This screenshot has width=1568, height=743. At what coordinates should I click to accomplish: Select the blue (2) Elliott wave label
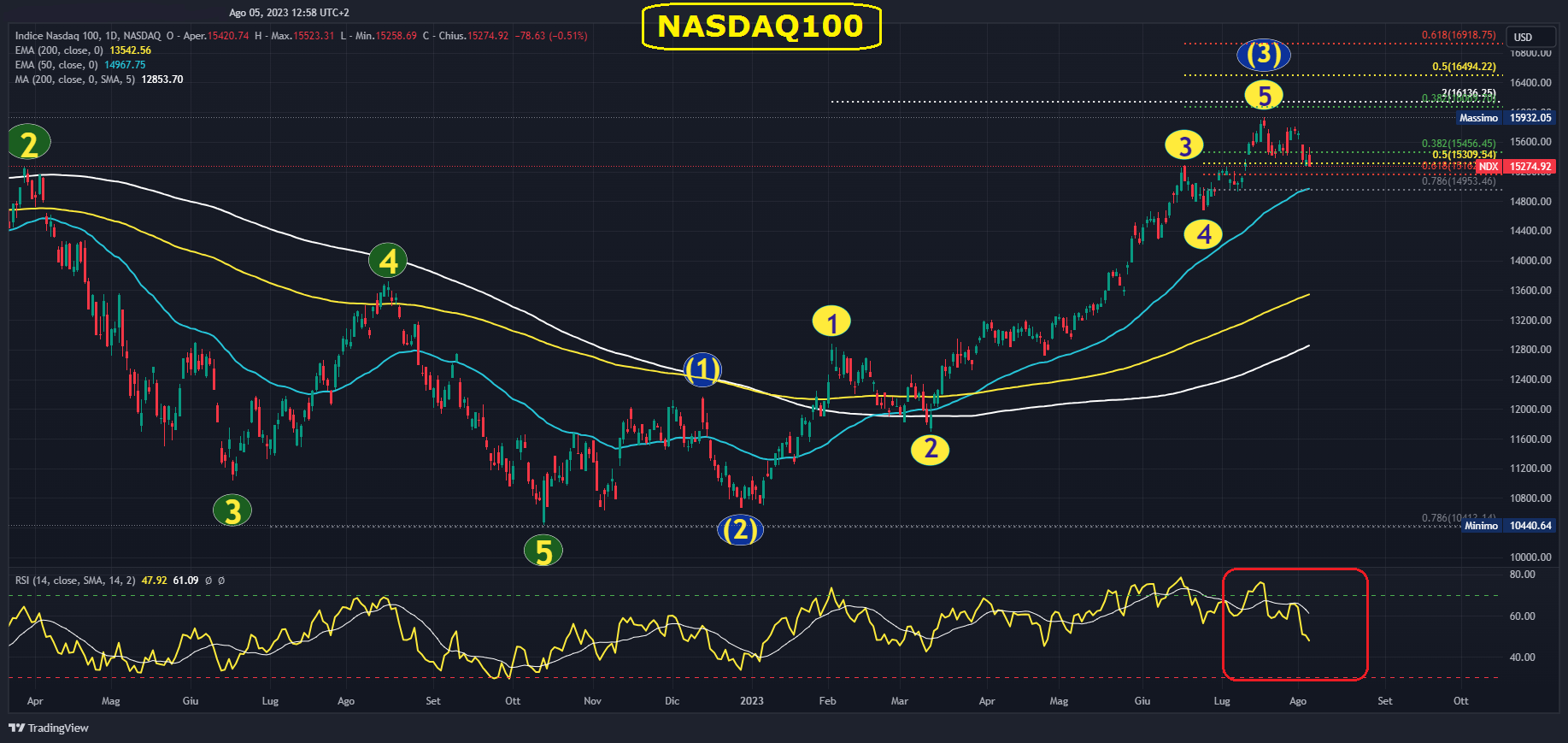click(x=740, y=530)
